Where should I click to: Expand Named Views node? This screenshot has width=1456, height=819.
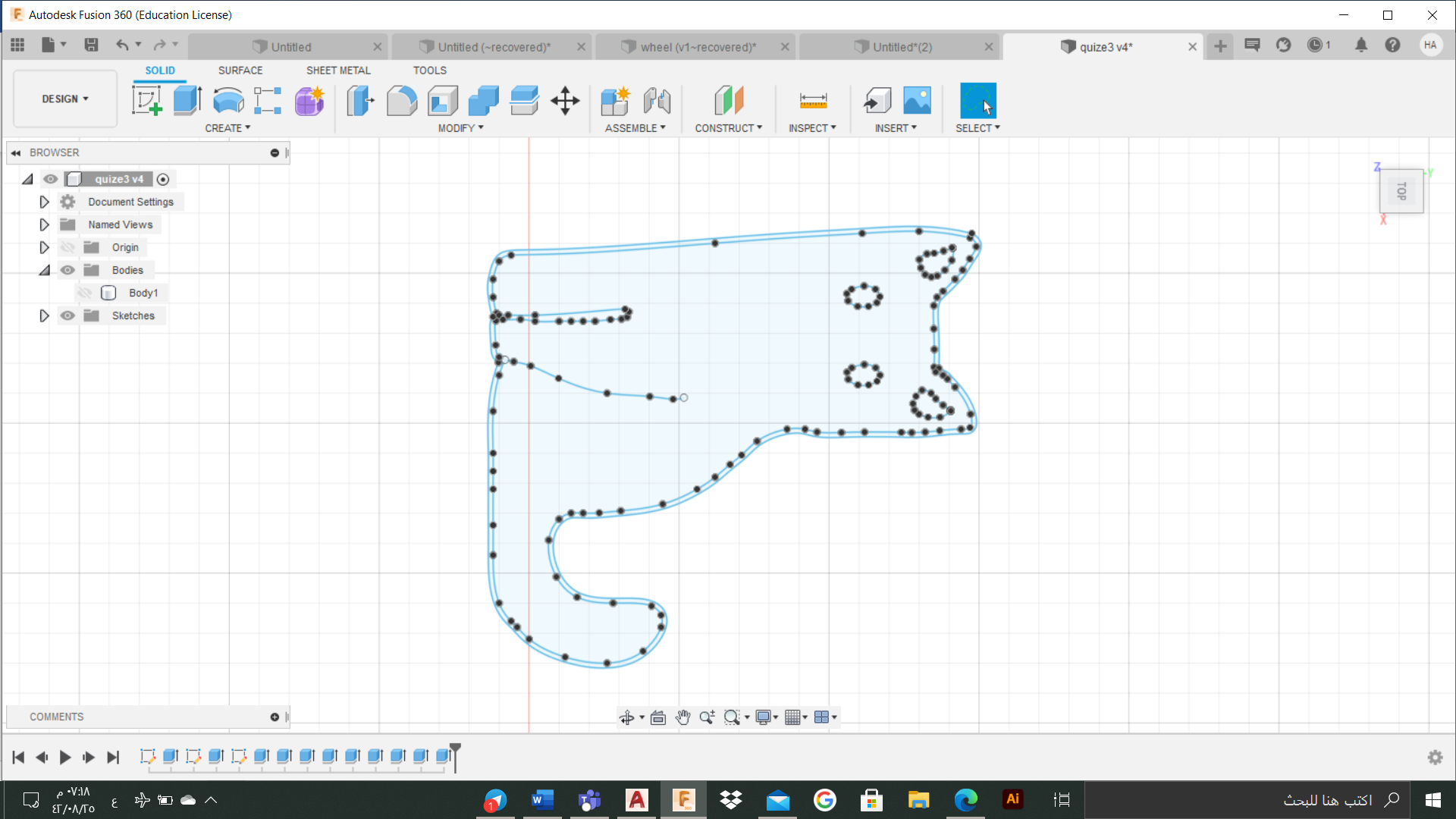[44, 224]
